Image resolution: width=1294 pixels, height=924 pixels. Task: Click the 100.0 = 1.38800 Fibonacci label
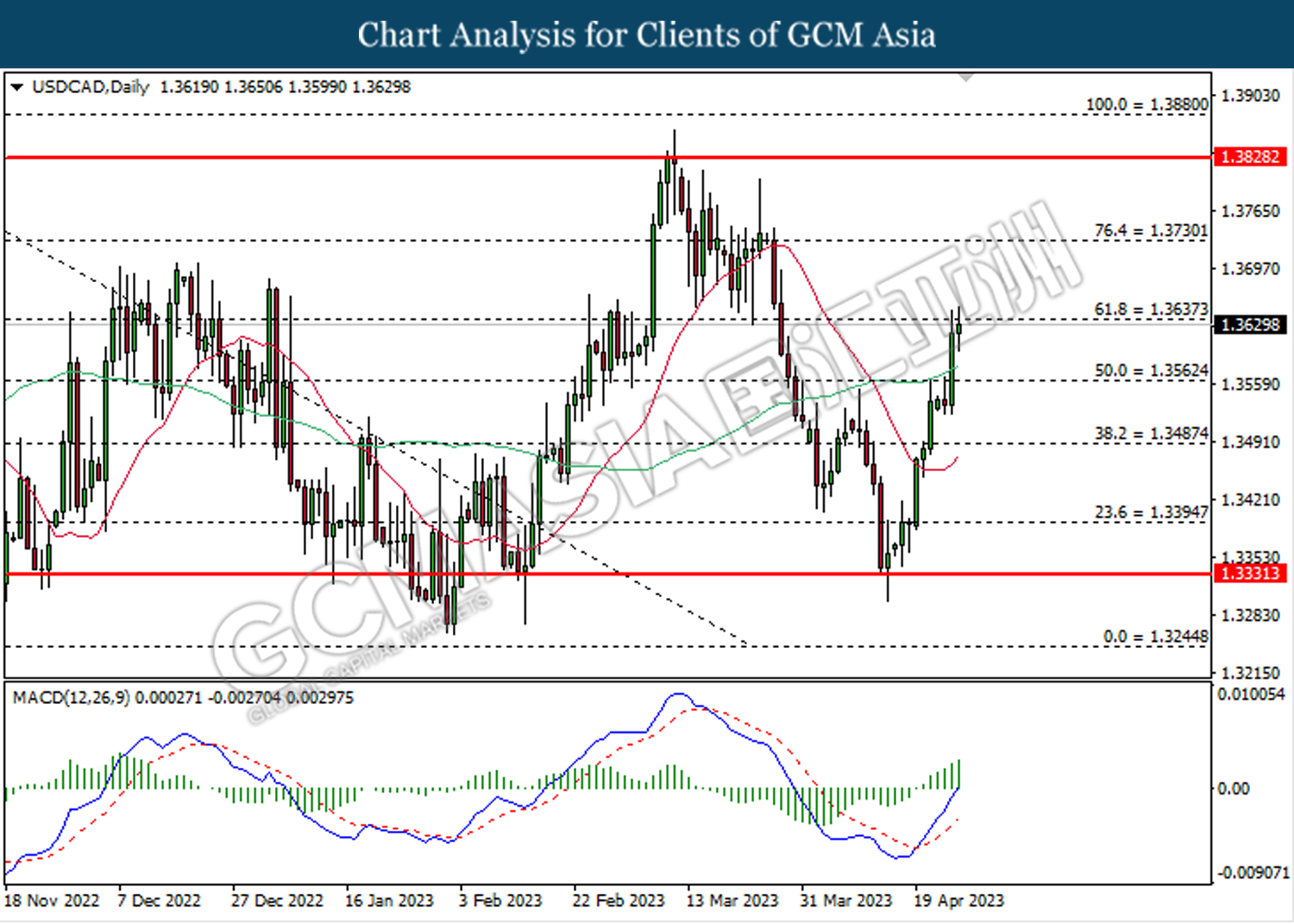pyautogui.click(x=1146, y=104)
